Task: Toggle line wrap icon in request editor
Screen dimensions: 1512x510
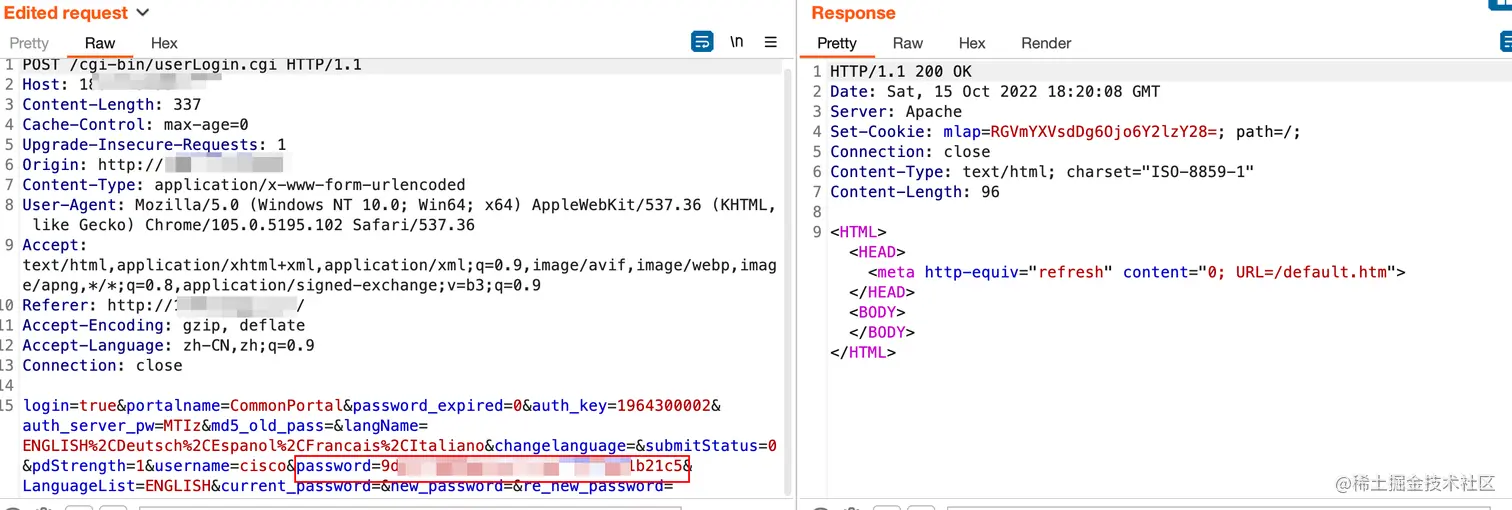Action: point(702,42)
